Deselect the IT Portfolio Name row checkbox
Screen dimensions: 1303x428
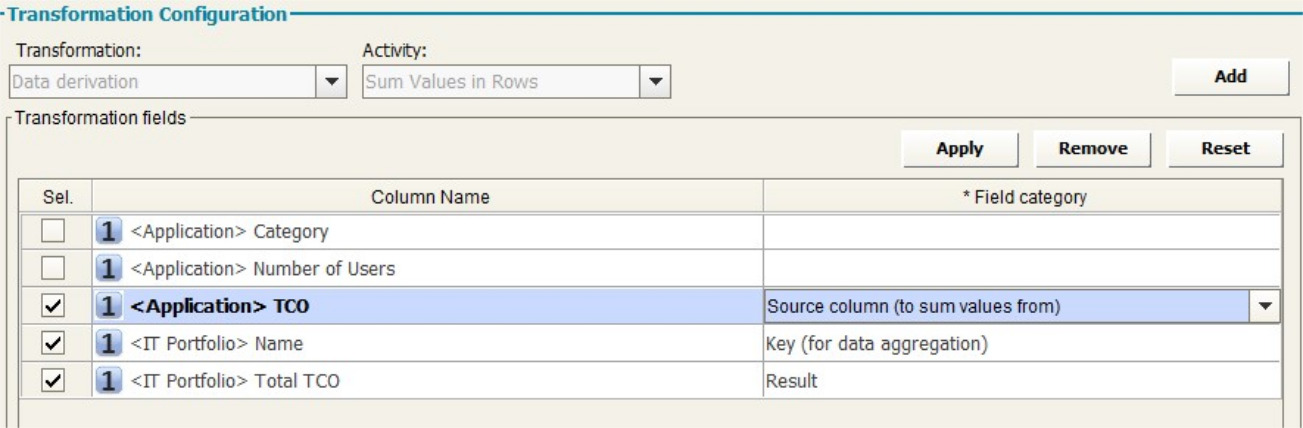point(55,344)
